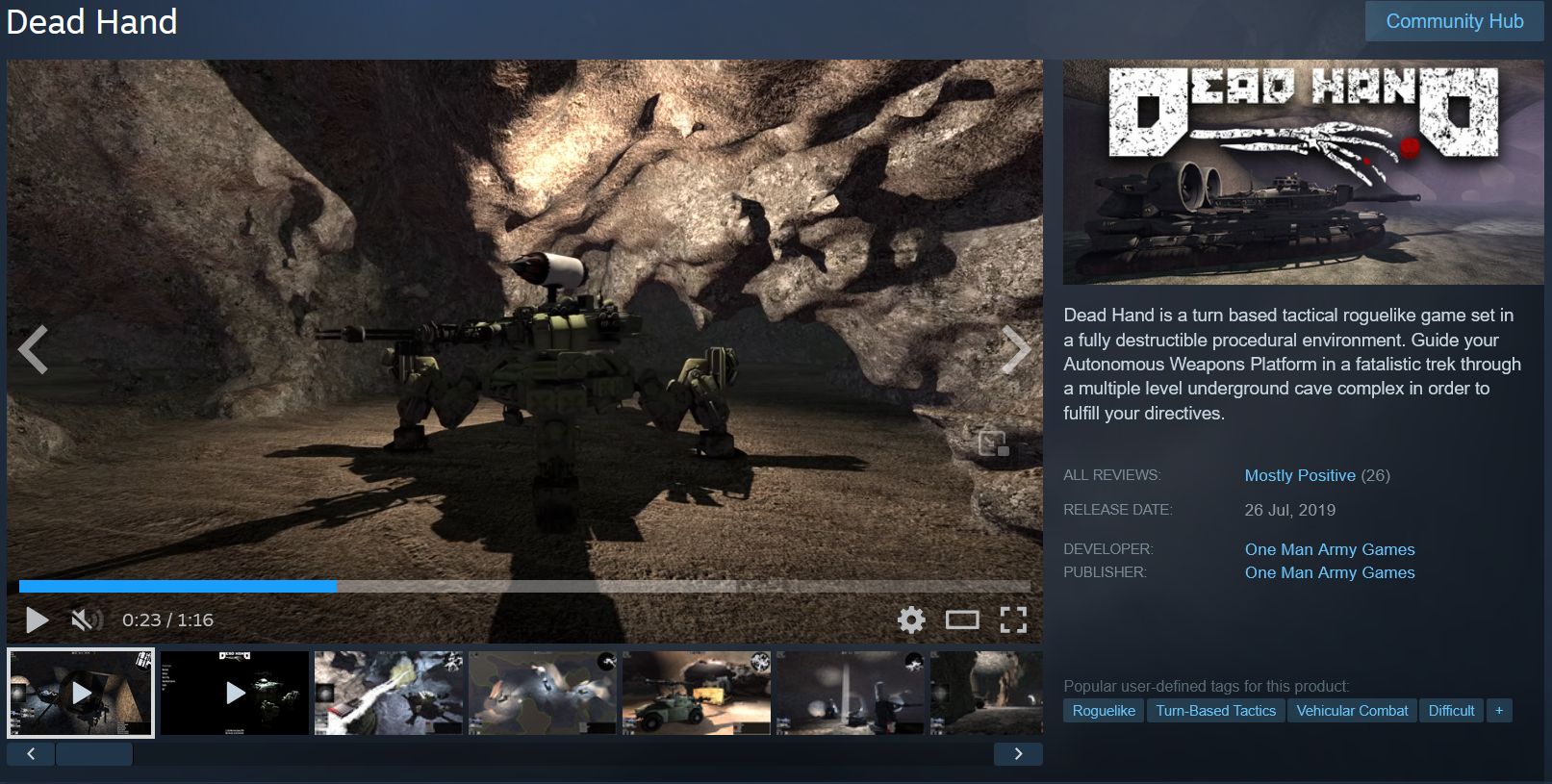Open the Community Hub
Image resolution: width=1552 pixels, height=784 pixels.
click(x=1454, y=21)
